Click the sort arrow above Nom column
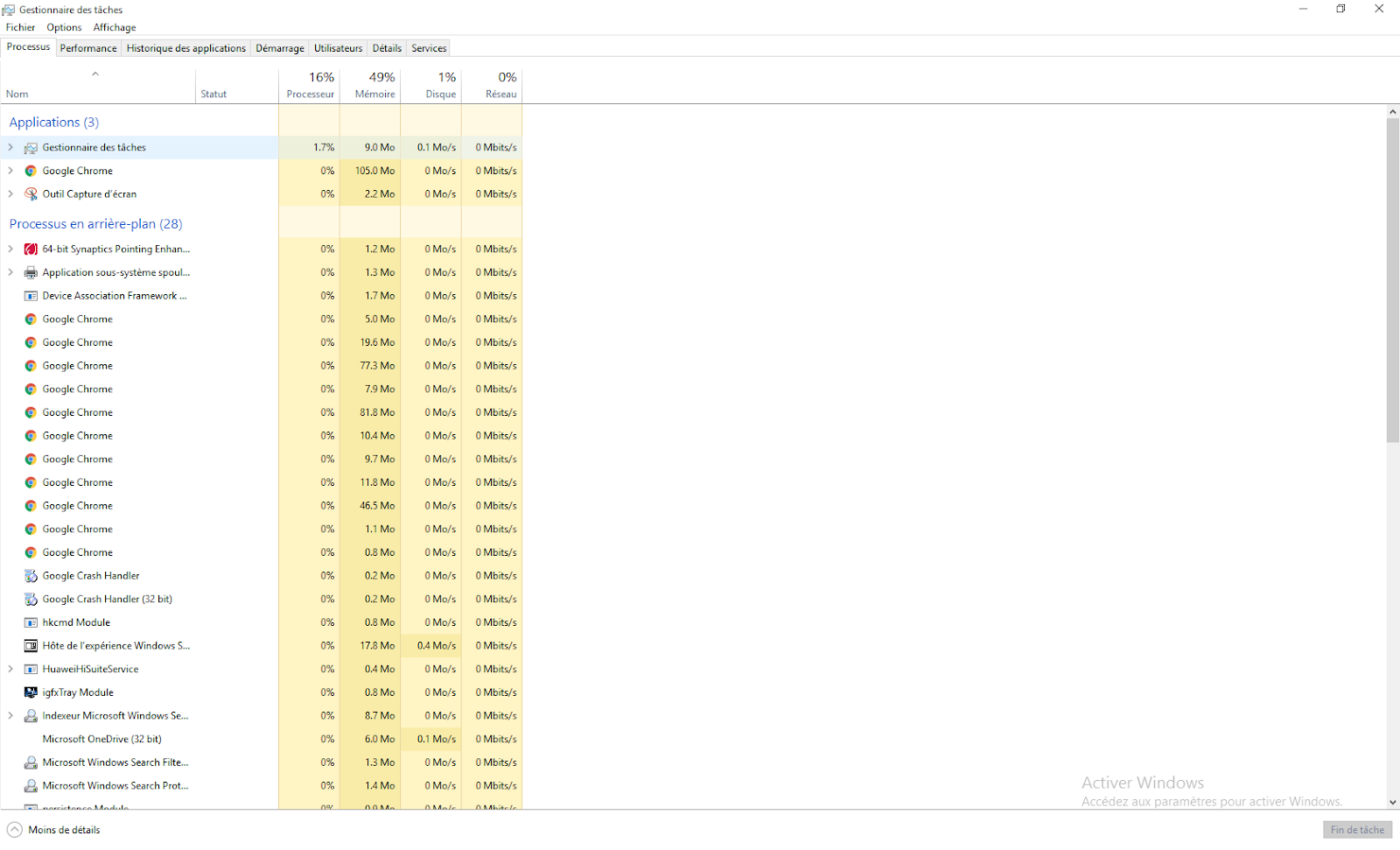The width and height of the screenshot is (1400, 850). [95, 74]
